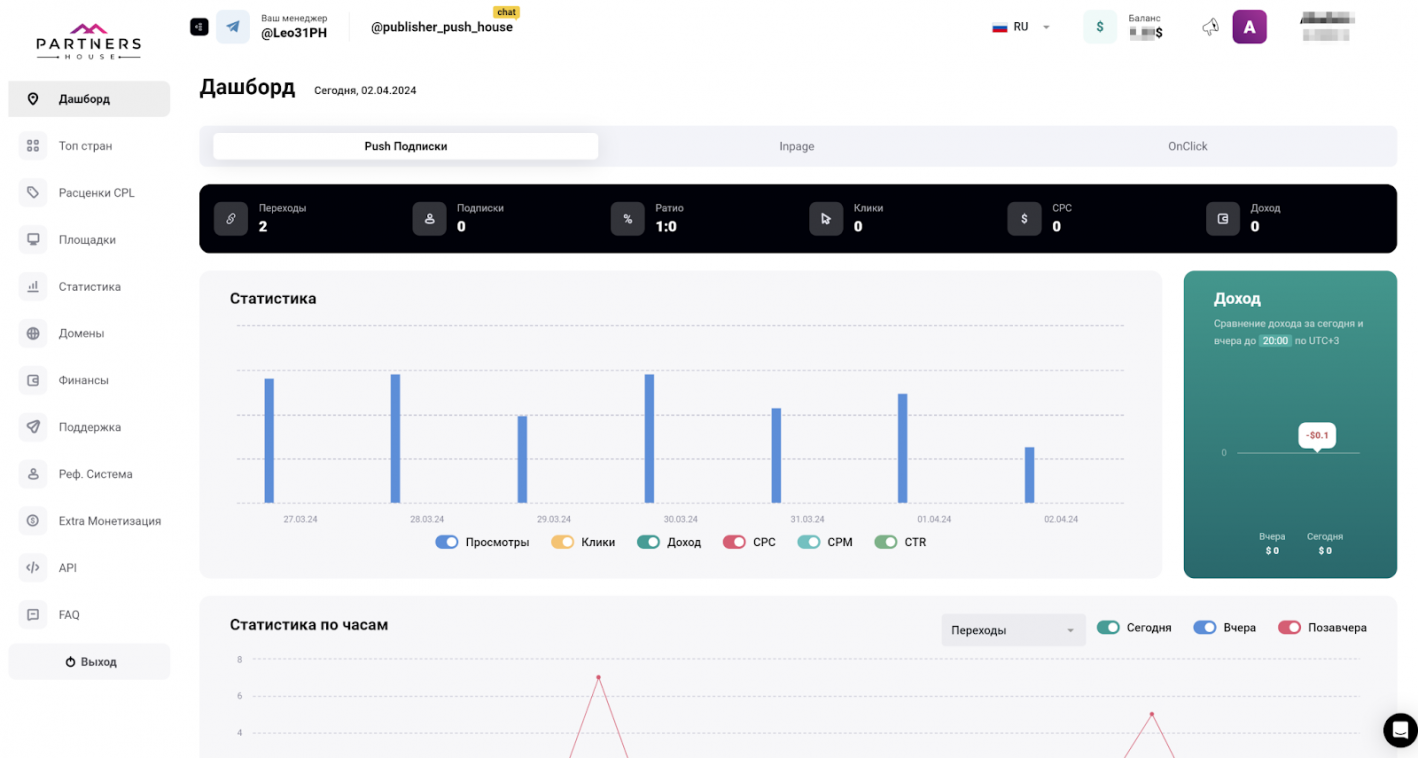Click the Выход logout button
1418x758 pixels.
89,662
